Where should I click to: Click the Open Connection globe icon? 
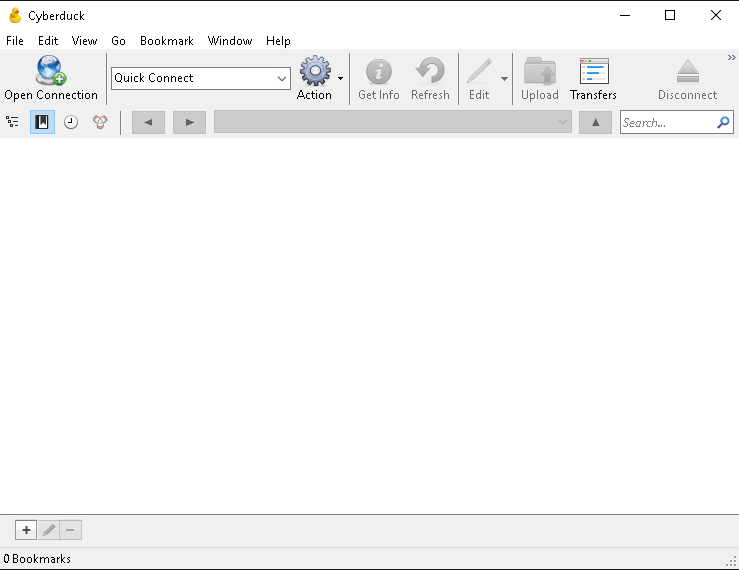pos(51,70)
